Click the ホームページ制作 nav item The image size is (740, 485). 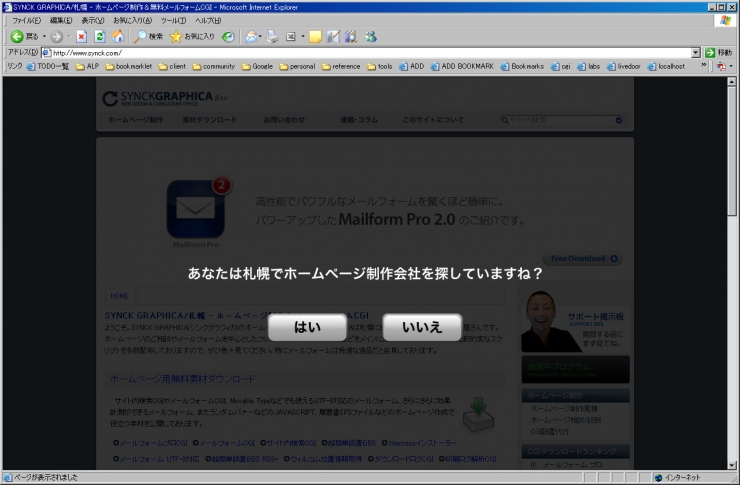click(x=135, y=120)
